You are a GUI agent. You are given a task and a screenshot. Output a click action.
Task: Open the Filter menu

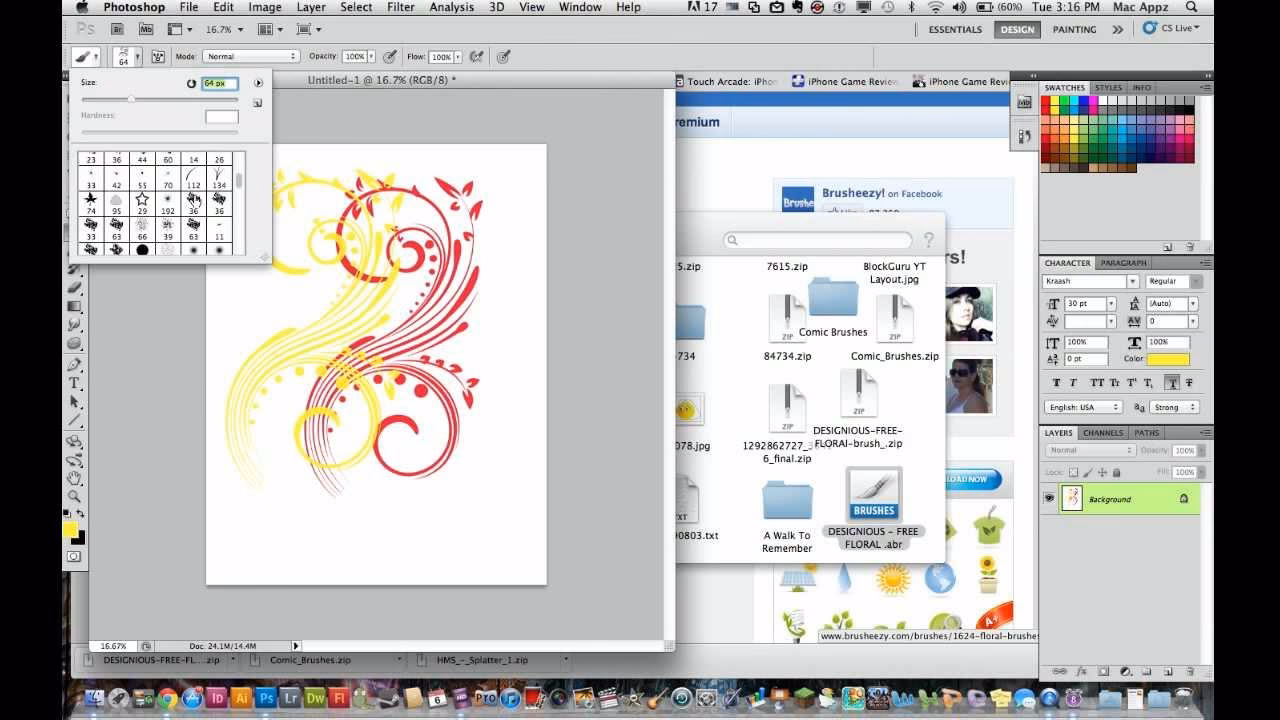[400, 7]
